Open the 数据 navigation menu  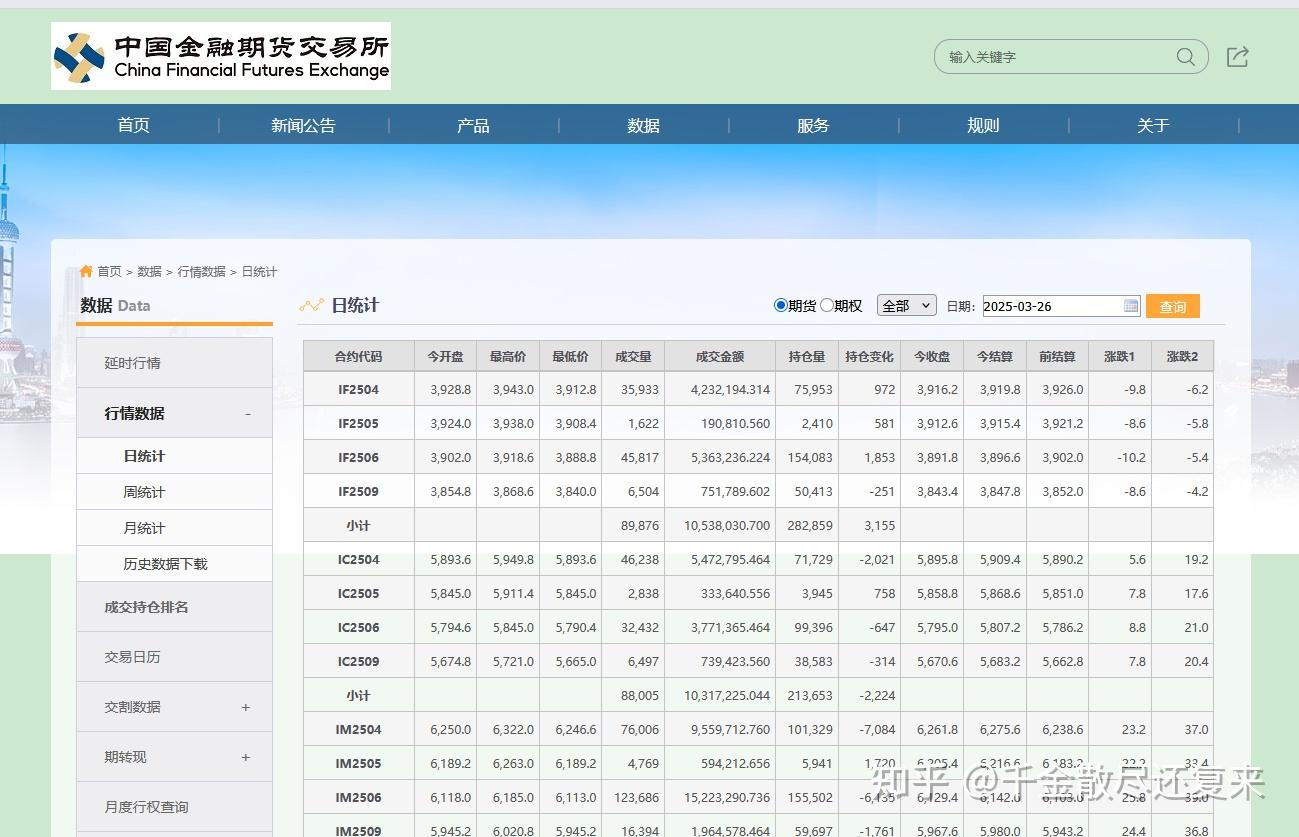click(643, 125)
